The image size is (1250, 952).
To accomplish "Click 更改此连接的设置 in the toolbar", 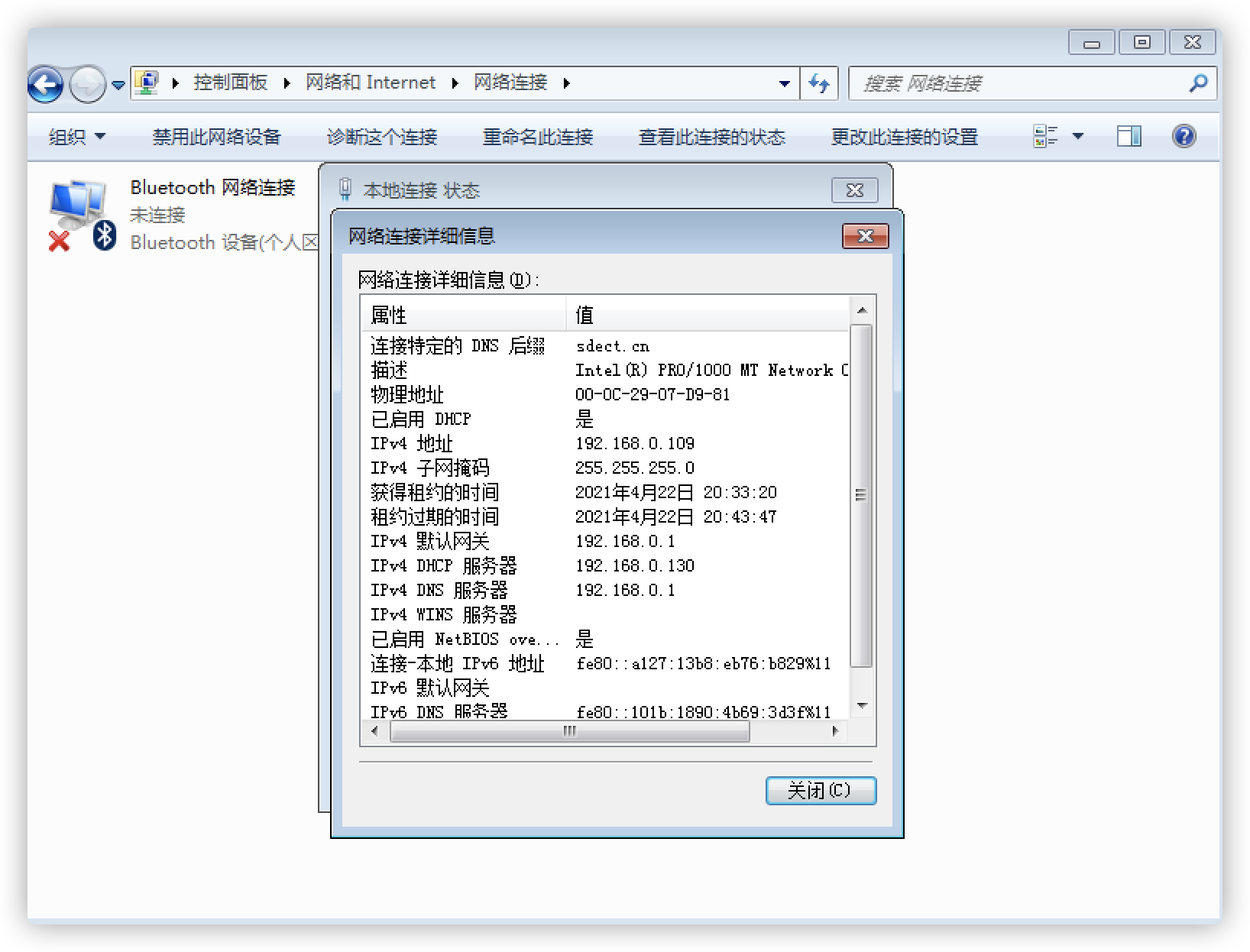I will [904, 137].
